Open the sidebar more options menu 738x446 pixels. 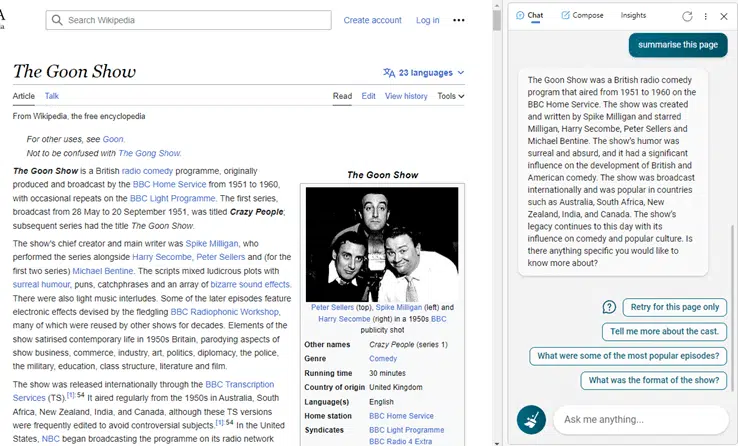point(706,16)
